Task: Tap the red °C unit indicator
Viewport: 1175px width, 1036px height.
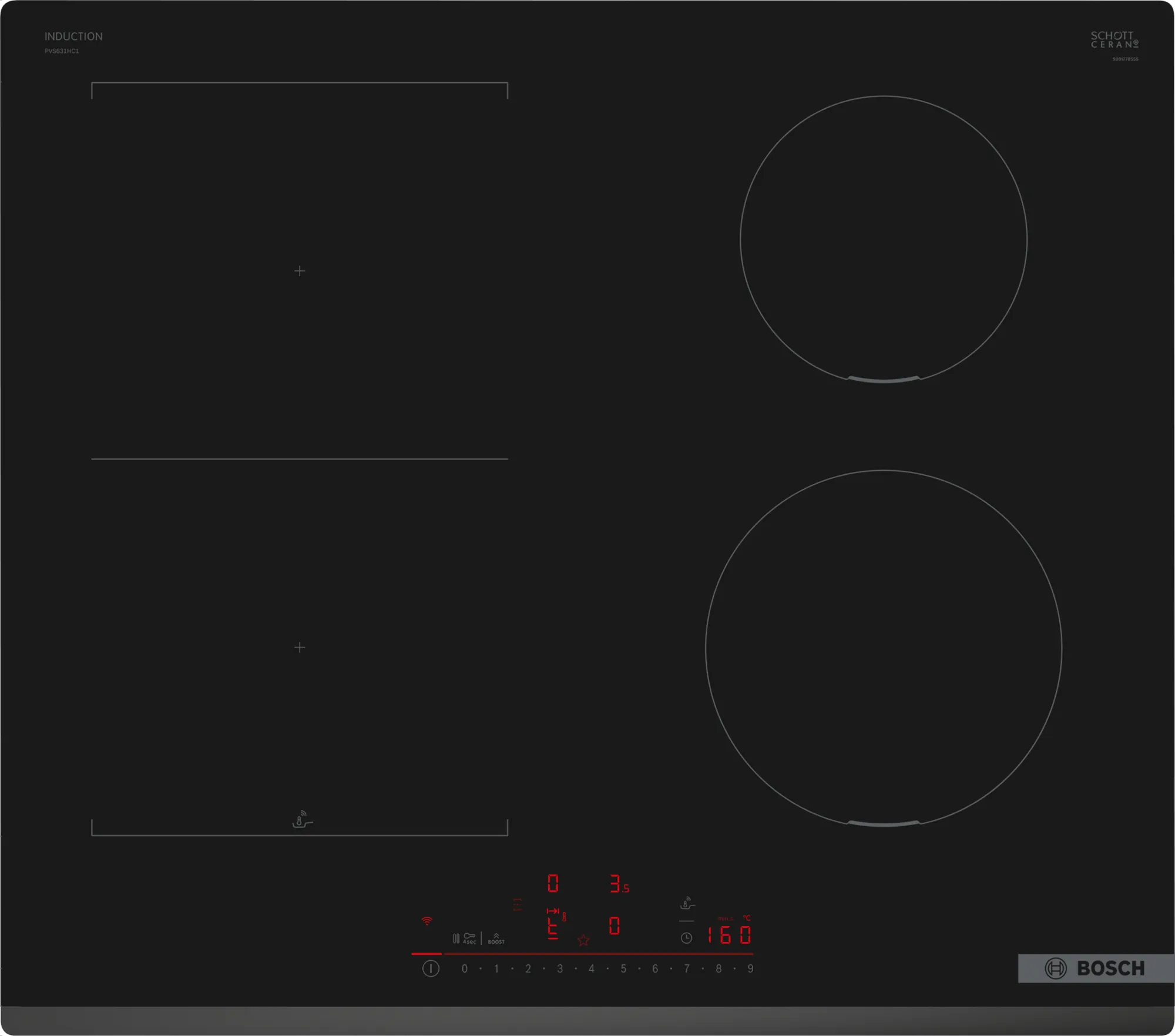Action: click(747, 918)
